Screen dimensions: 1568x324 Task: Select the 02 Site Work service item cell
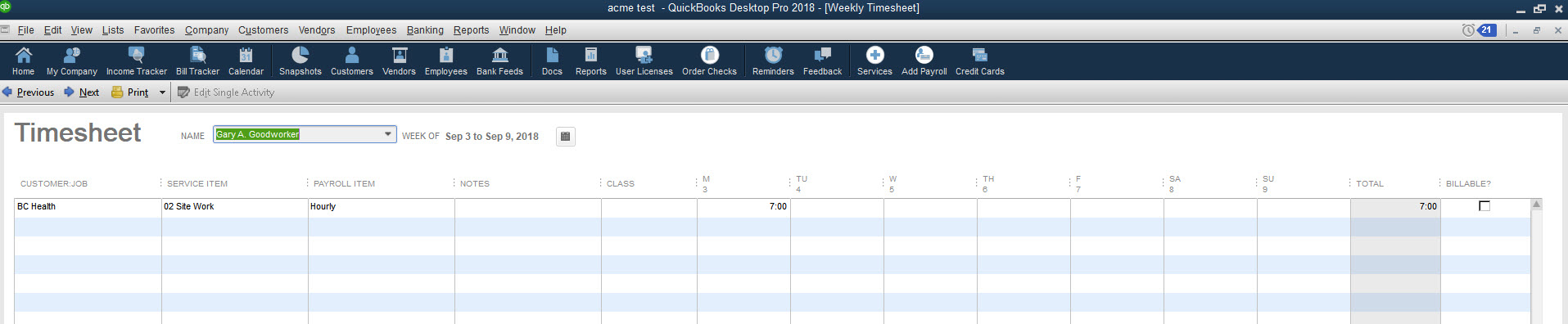[235, 207]
